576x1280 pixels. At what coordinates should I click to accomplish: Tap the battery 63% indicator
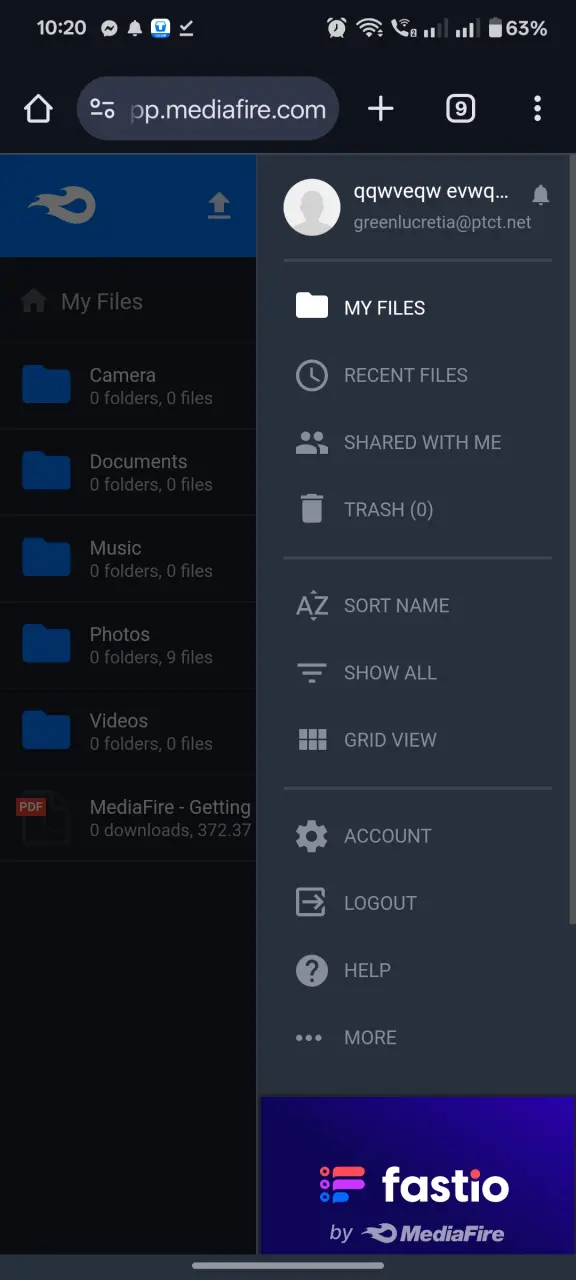[x=517, y=28]
